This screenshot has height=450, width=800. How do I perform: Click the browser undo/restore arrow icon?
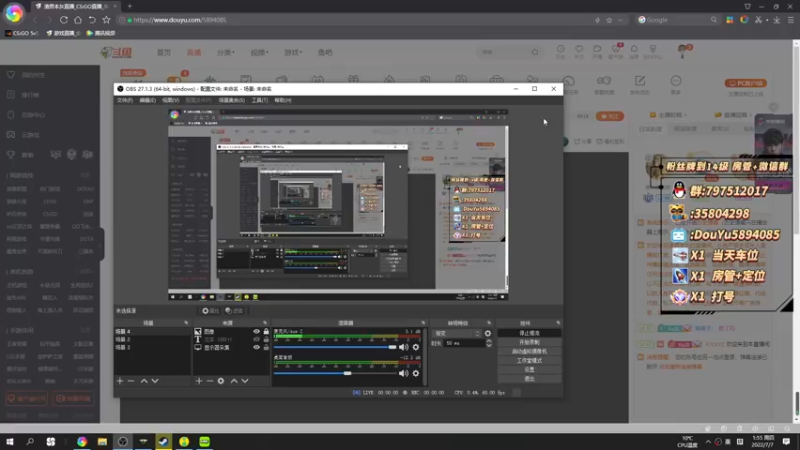click(x=92, y=20)
